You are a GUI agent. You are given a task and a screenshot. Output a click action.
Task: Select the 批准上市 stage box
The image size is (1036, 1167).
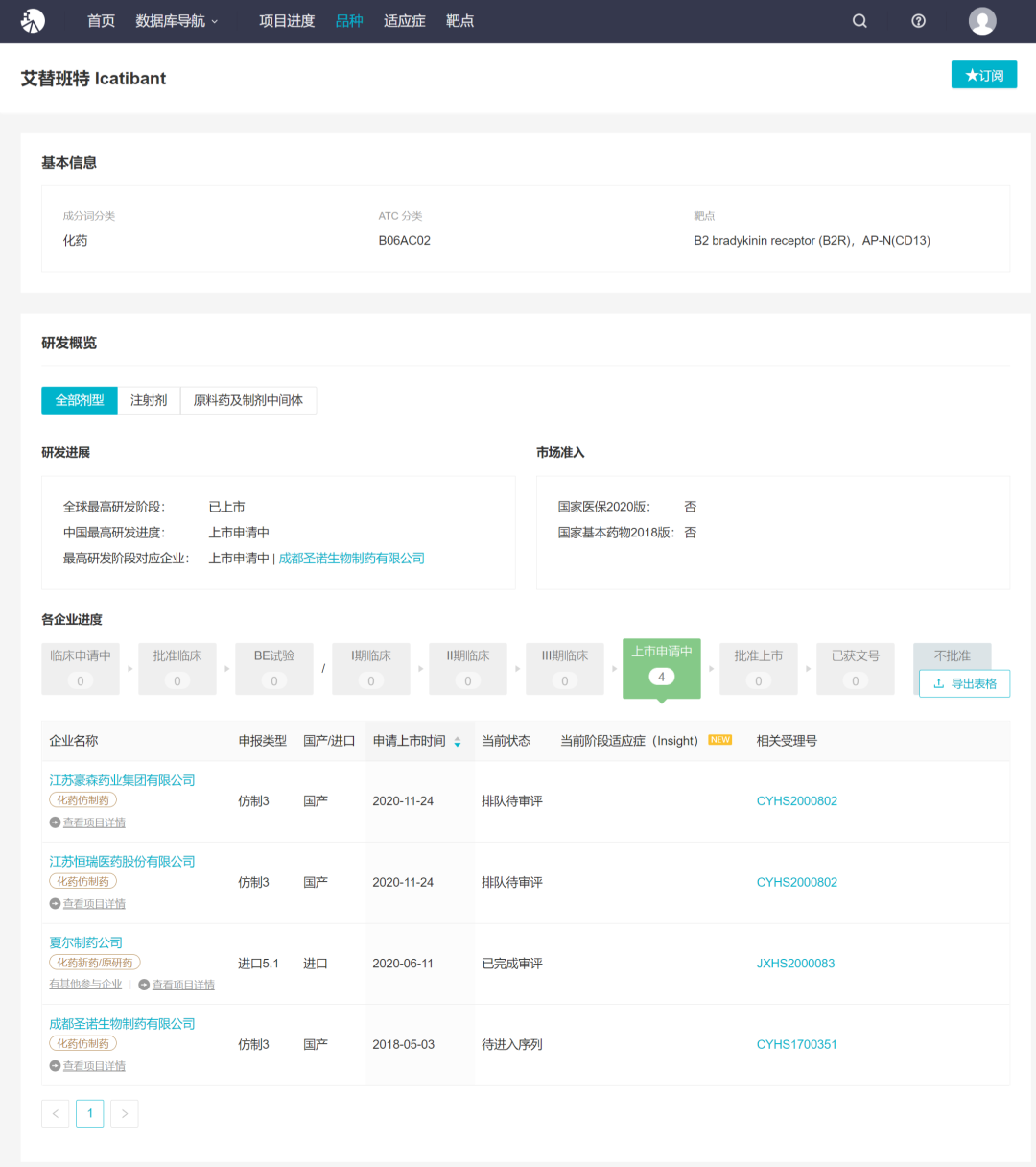pyautogui.click(x=759, y=668)
